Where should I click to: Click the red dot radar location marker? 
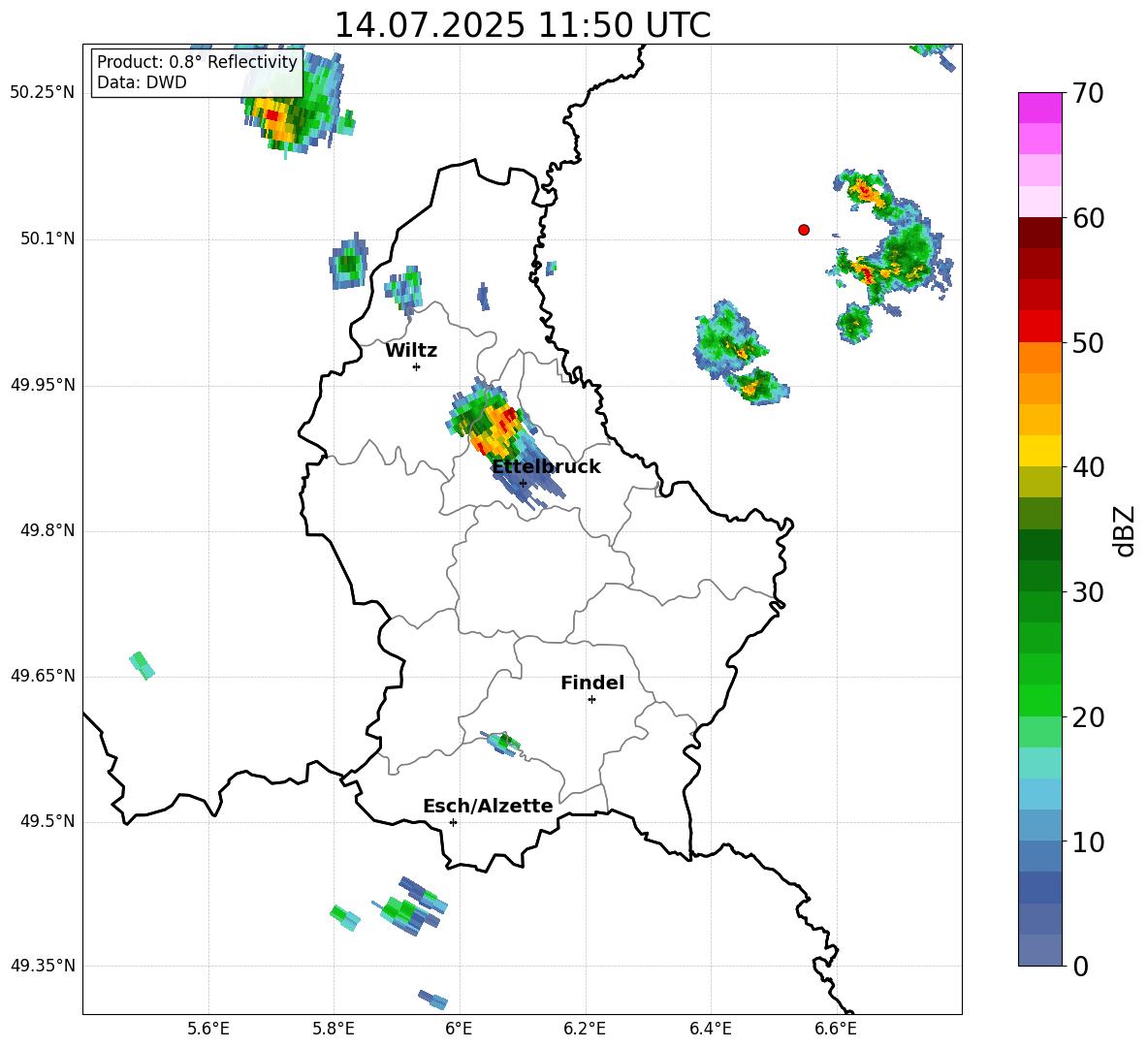804,230
